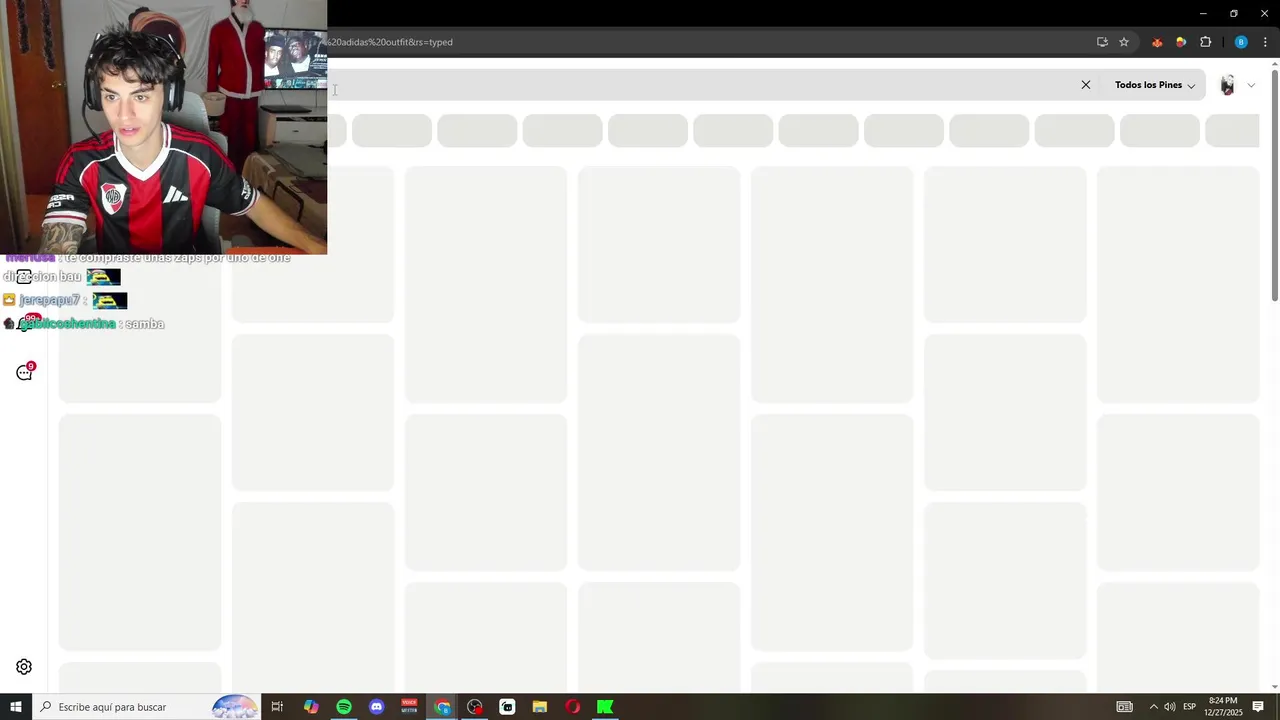Show hidden system tray icons
This screenshot has height=720, width=1280.
(x=1153, y=707)
